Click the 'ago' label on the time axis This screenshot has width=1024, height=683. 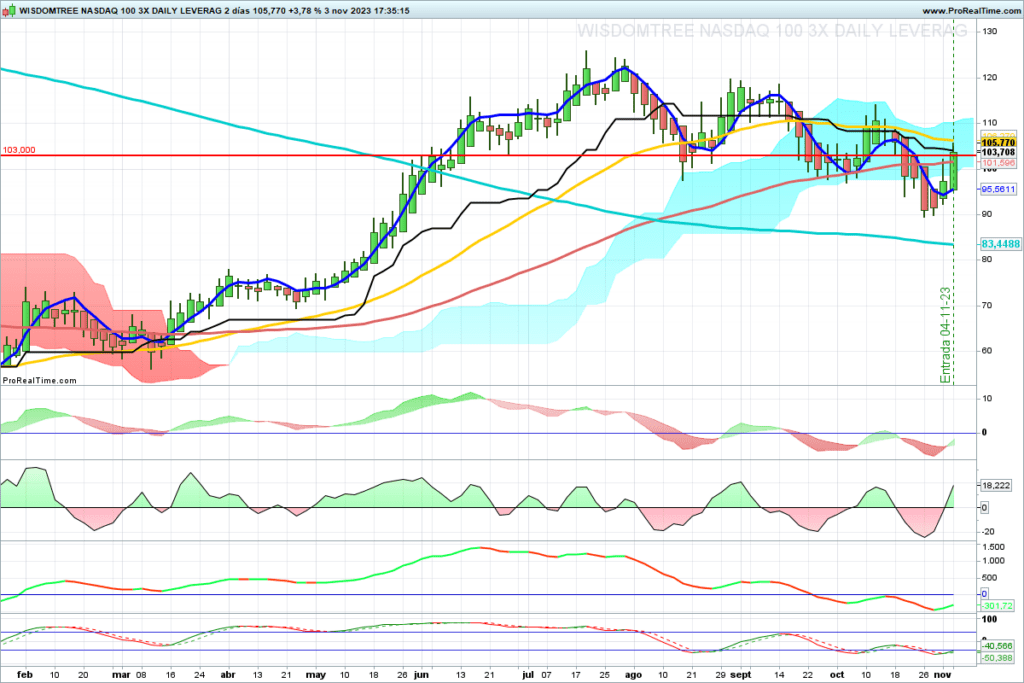point(633,675)
